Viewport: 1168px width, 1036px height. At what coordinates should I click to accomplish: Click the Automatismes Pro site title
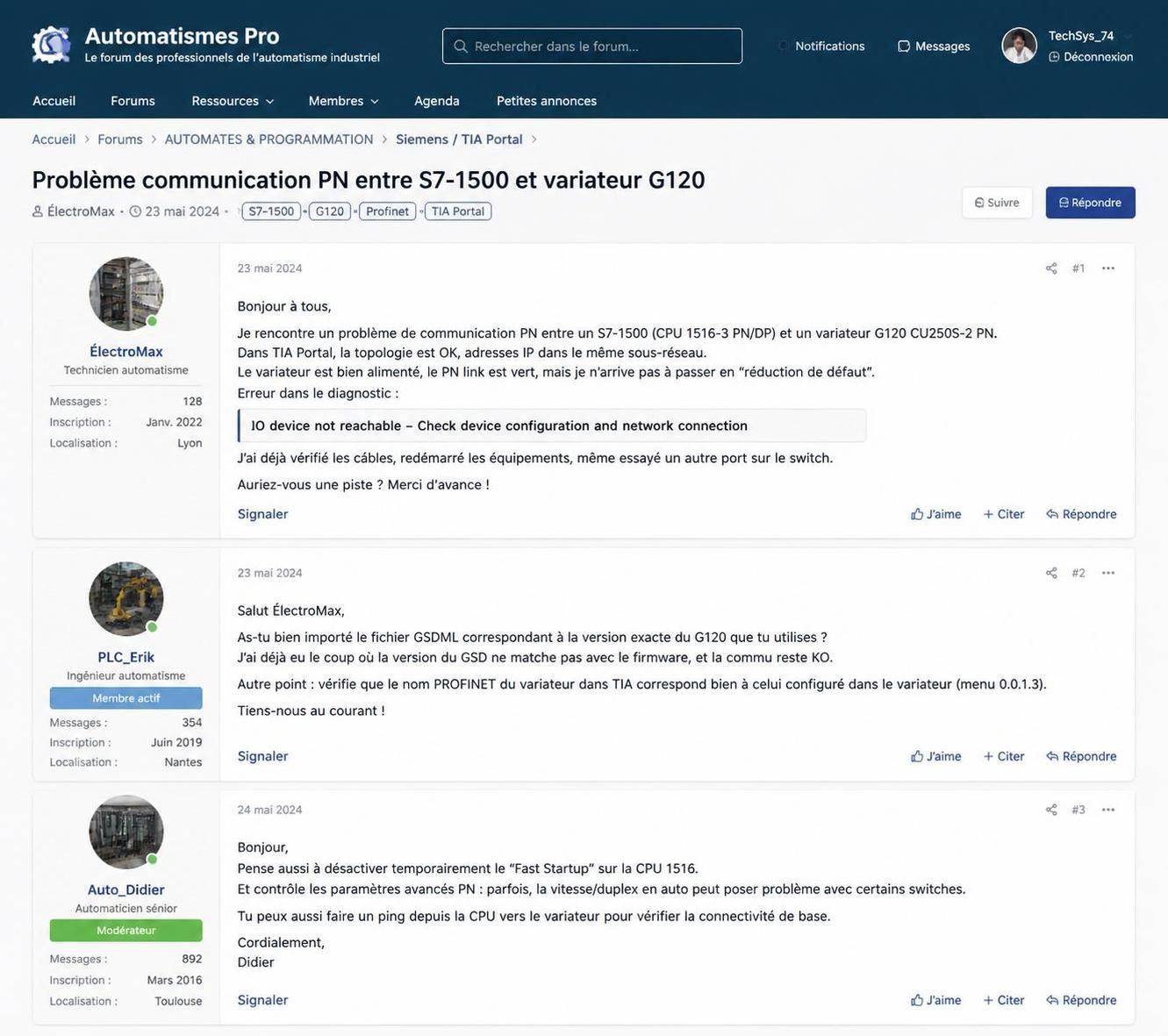tap(182, 36)
